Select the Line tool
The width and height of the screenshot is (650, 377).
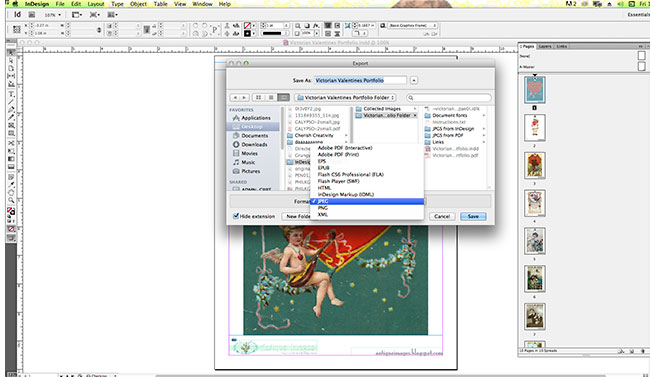[11, 102]
